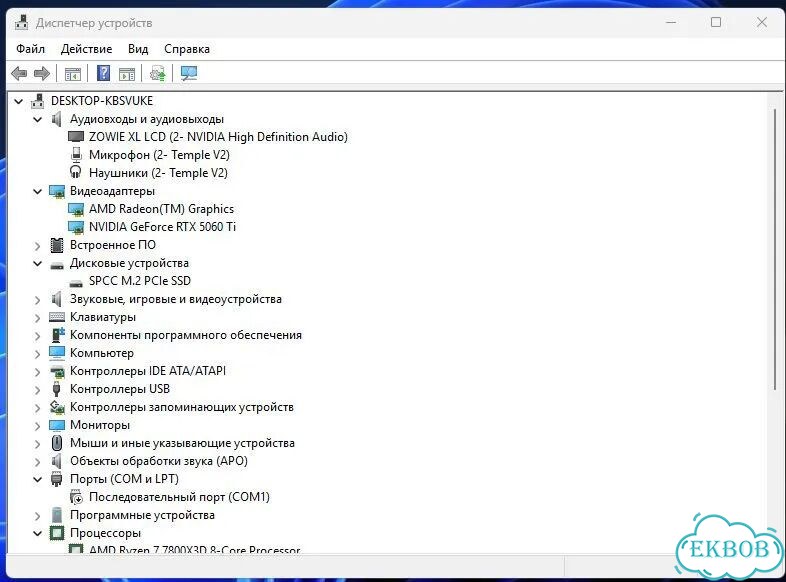786x582 pixels.
Task: Expand Программные устройства category
Action: tap(38, 516)
